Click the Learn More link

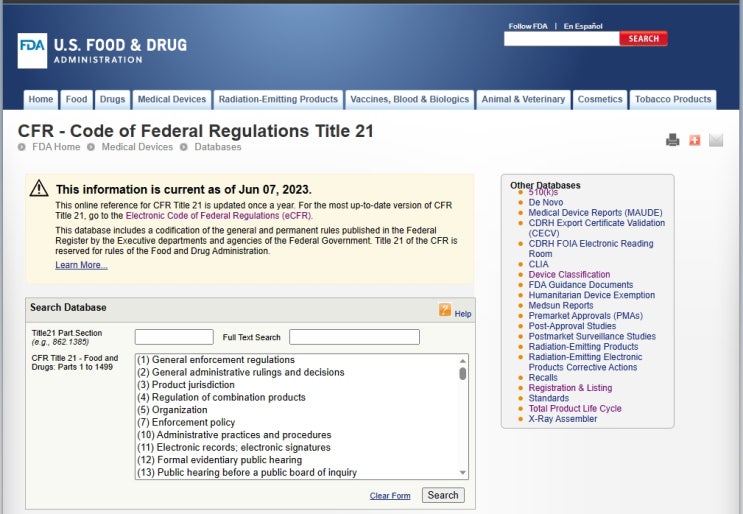(82, 265)
